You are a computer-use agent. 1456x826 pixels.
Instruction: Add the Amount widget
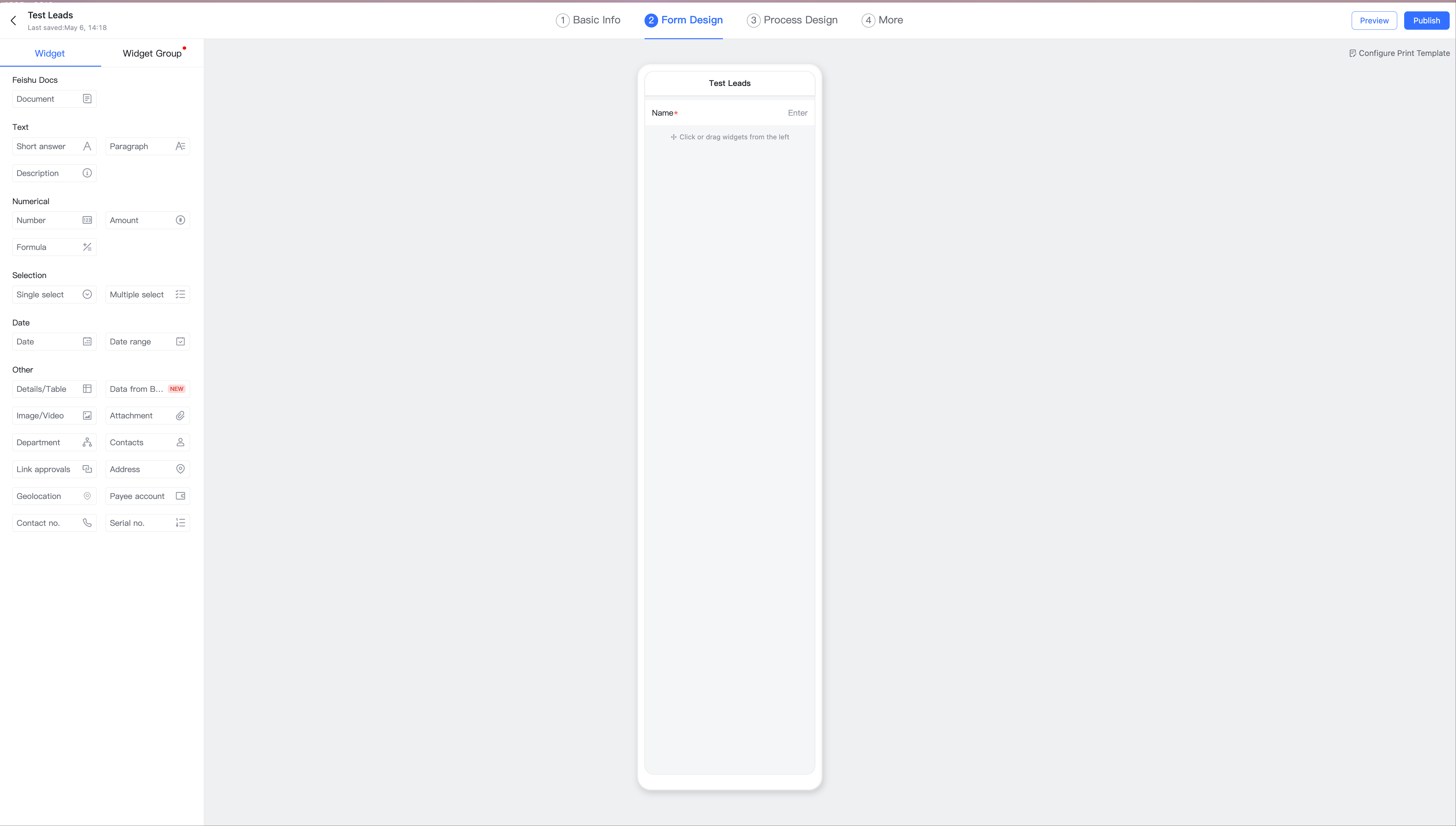[147, 220]
